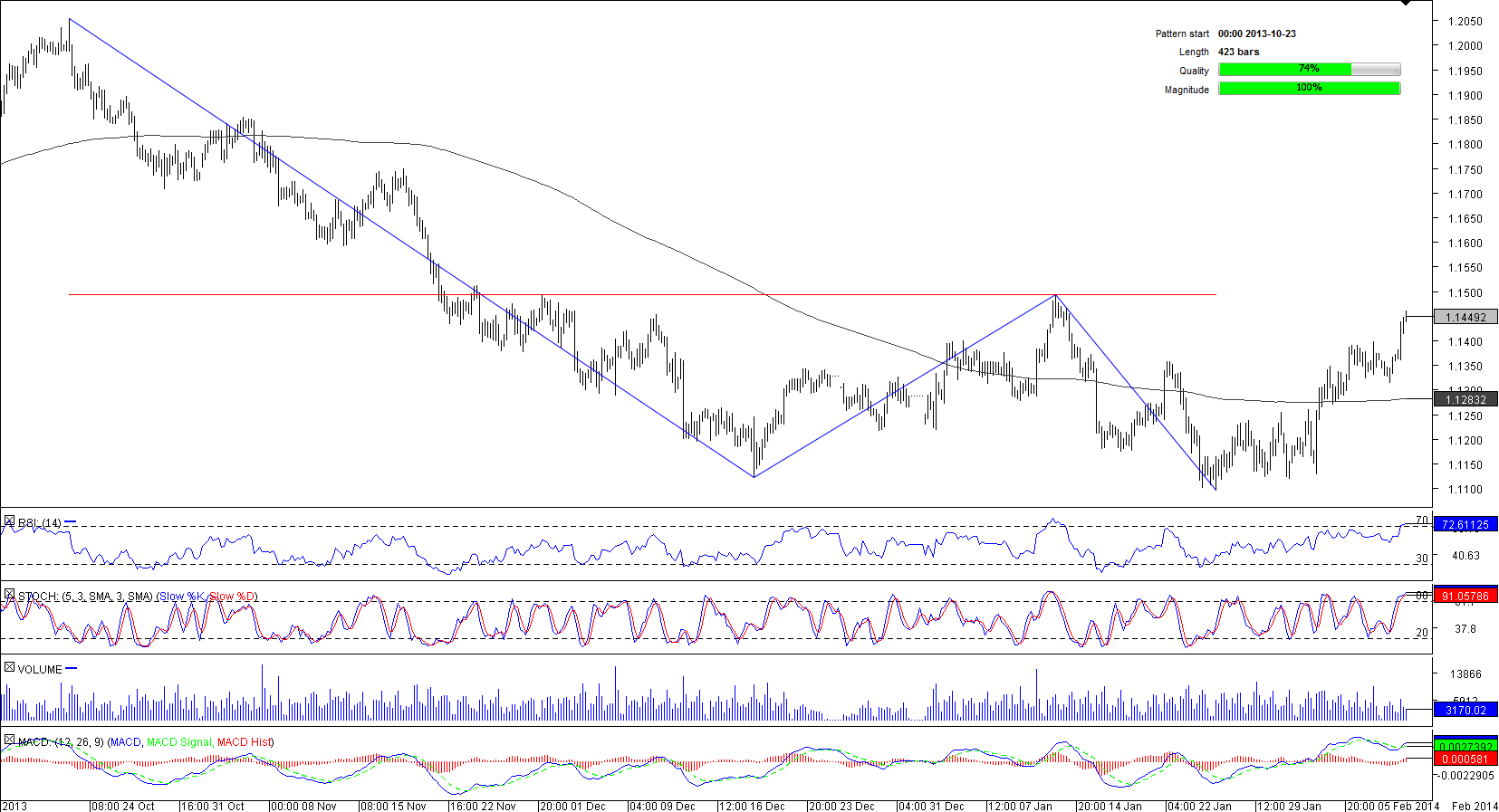Image resolution: width=1499 pixels, height=812 pixels.
Task: Select the current price tag 1.14492
Action: [x=1465, y=317]
